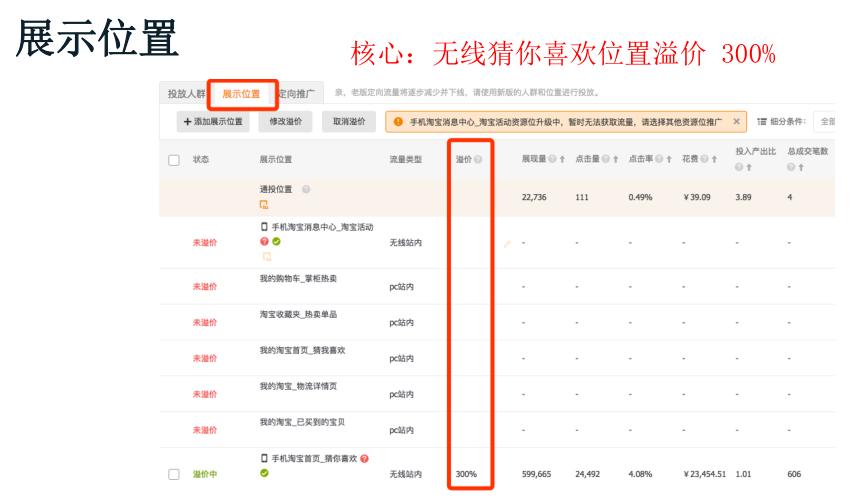
Task: Switch to the 投放人群 tab
Action: pos(186,93)
